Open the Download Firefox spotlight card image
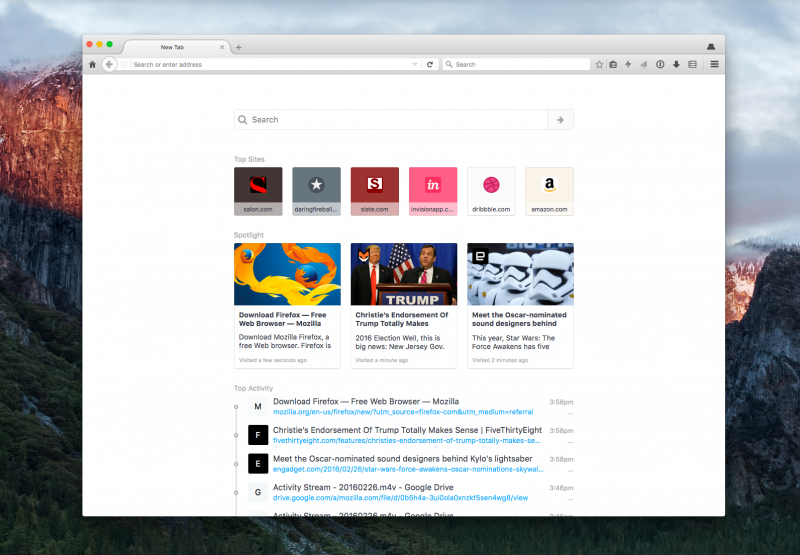Screen dimensions: 800x555 (x=287, y=274)
